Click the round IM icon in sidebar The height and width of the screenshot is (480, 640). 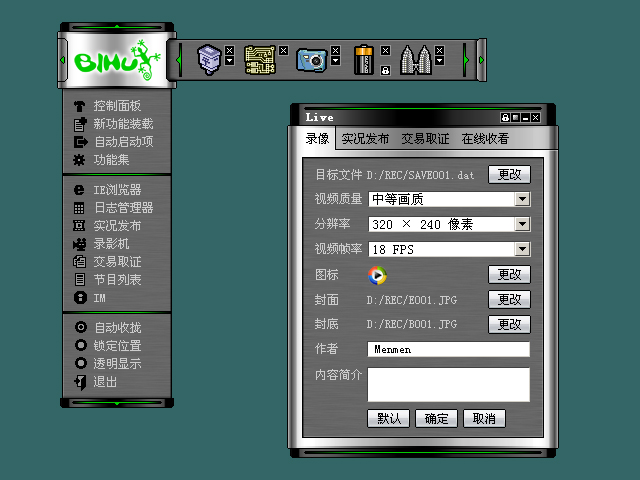click(x=80, y=298)
